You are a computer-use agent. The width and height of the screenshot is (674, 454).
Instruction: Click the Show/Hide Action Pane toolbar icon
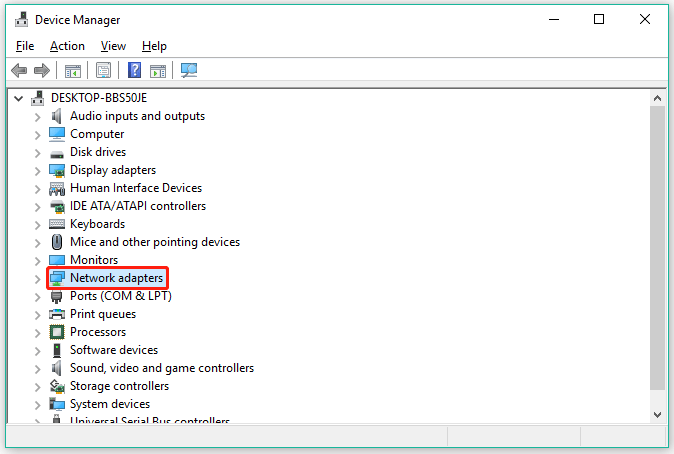coord(158,70)
